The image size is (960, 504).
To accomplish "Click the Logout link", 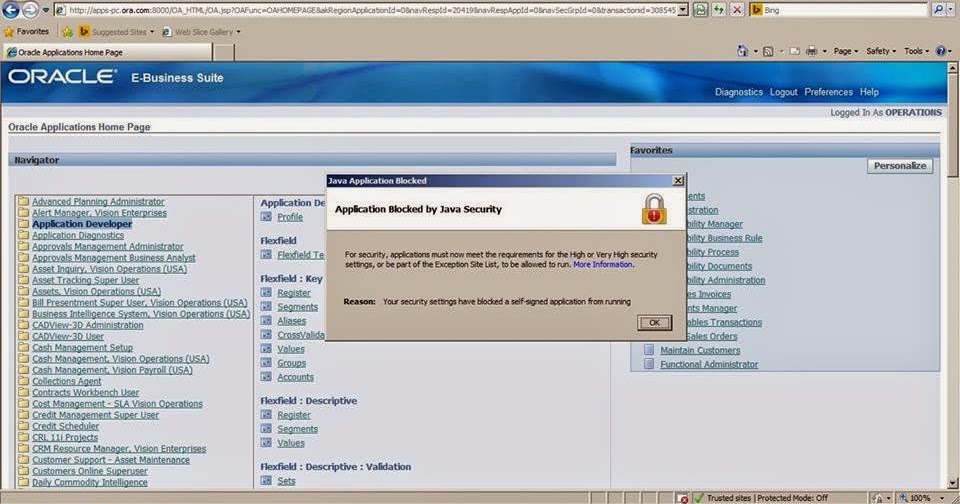I will (x=783, y=92).
